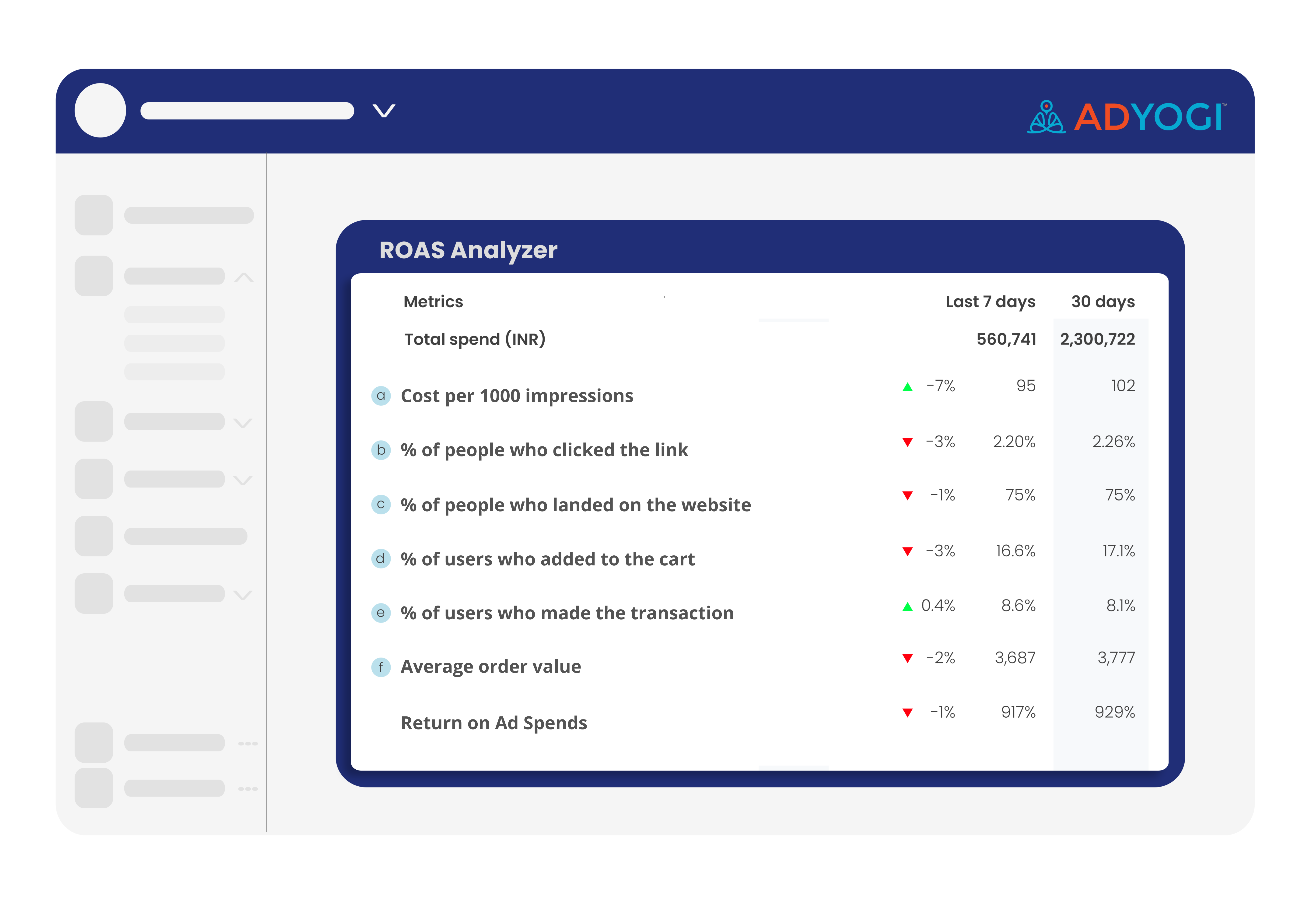Screen dimensions: 1316x908
Task: Click the 2.20% click rate value
Action: click(1014, 442)
